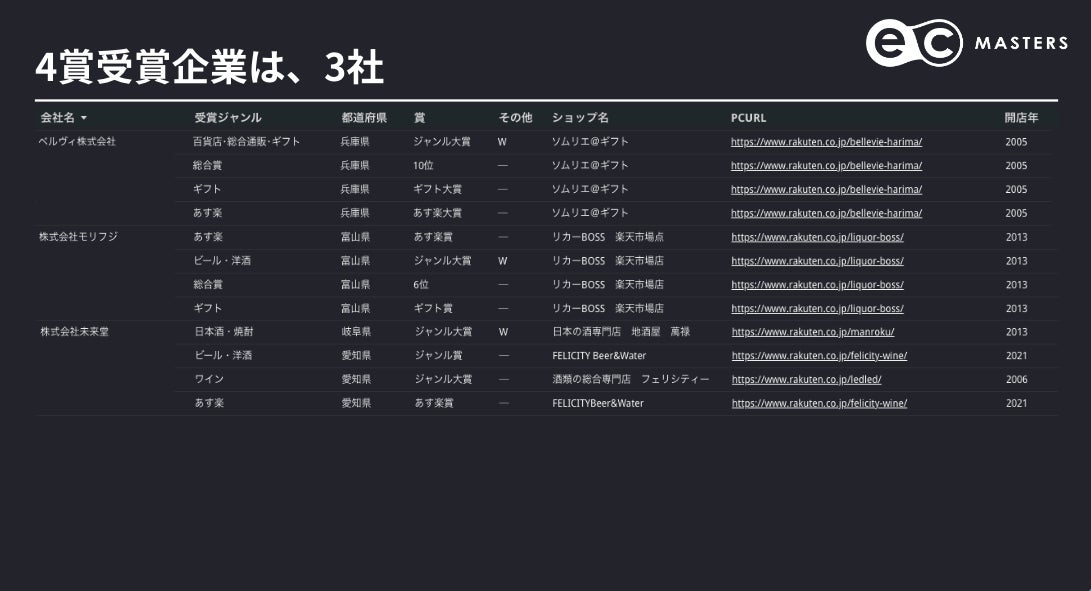This screenshot has height=591, width=1091.
Task: Click the W mark in 日本酒・焼酎 row
Action: [503, 332]
